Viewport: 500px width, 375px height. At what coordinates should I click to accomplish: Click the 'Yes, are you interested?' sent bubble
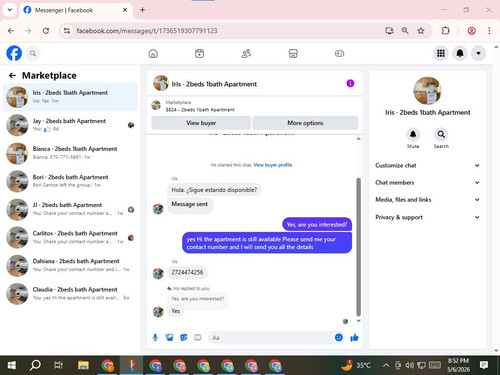pyautogui.click(x=317, y=224)
